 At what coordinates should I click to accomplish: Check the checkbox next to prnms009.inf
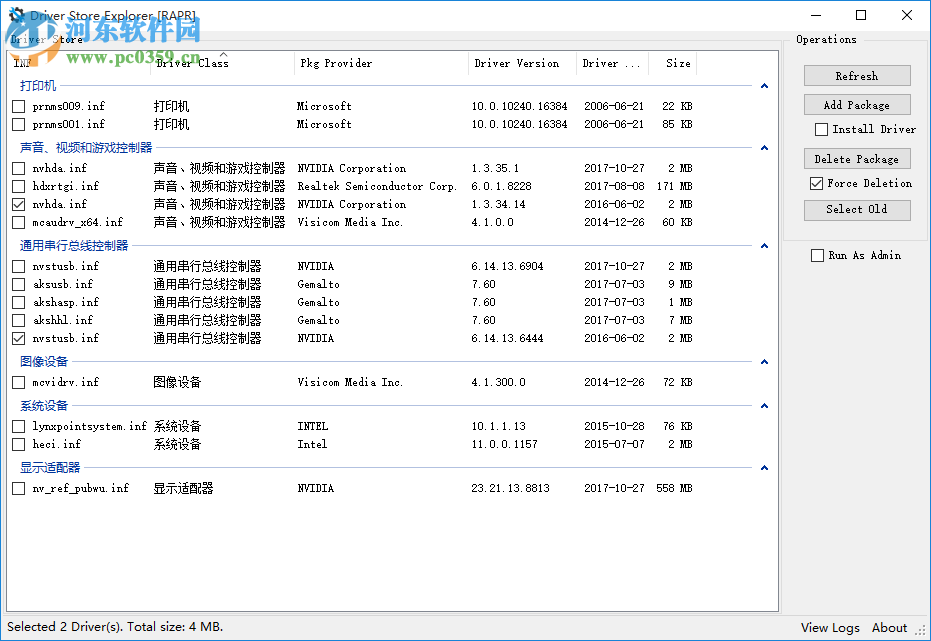17,105
